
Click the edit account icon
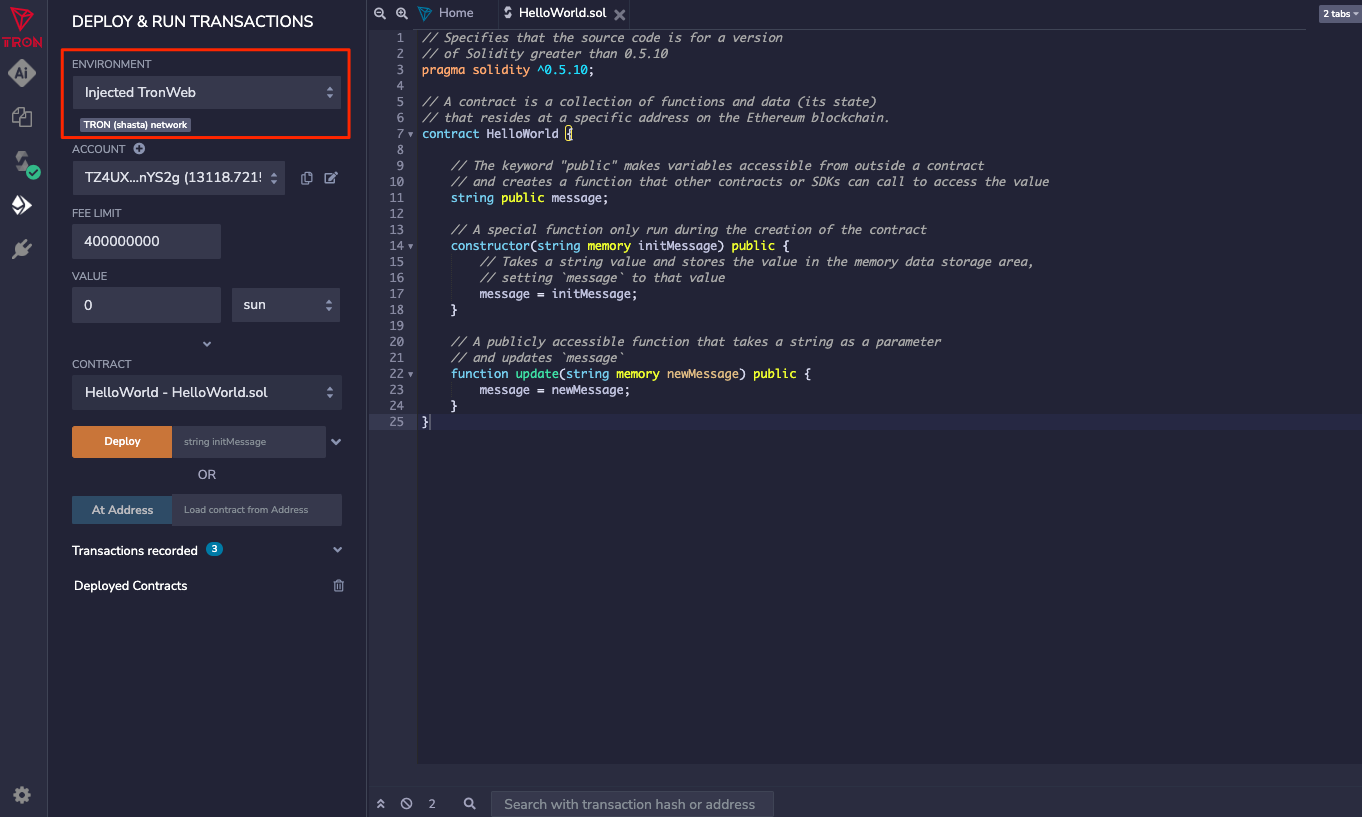(331, 178)
